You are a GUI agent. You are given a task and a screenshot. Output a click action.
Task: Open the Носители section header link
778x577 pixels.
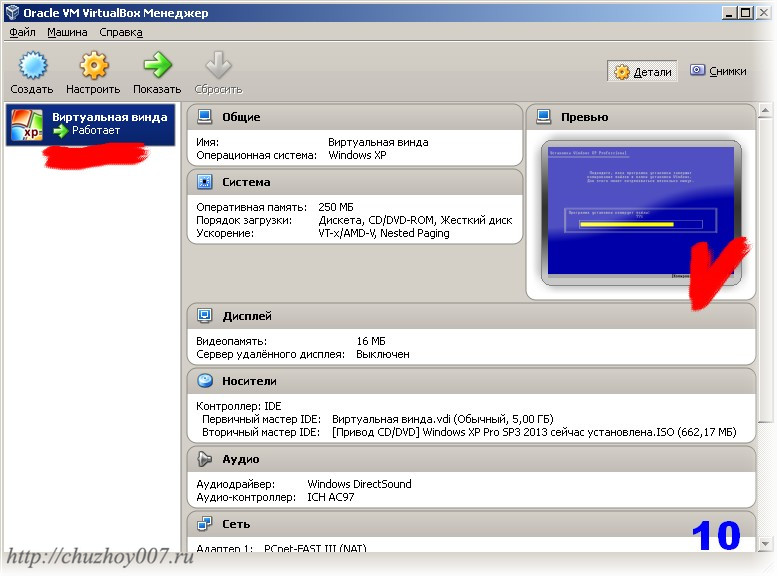[x=249, y=381]
